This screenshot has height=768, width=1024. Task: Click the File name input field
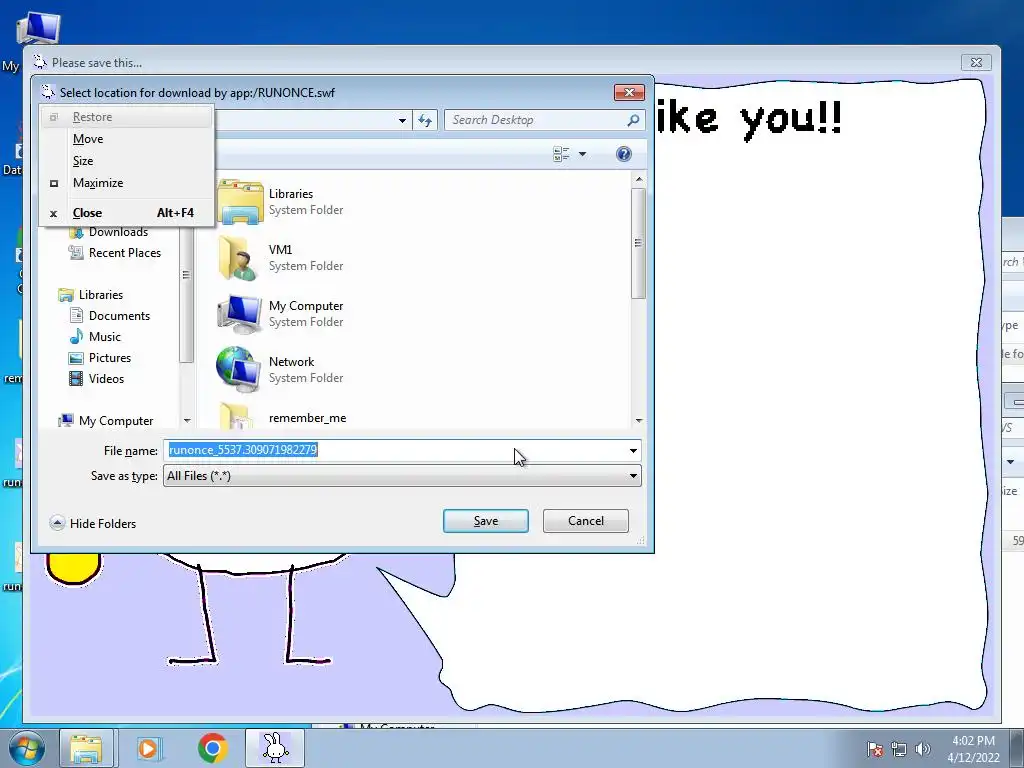pos(394,451)
